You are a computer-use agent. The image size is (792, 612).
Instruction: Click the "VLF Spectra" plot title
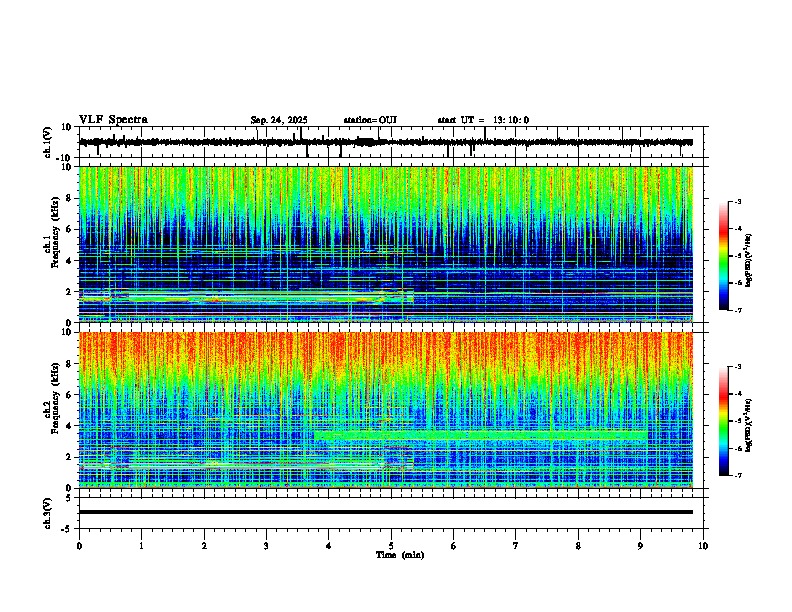tap(113, 119)
